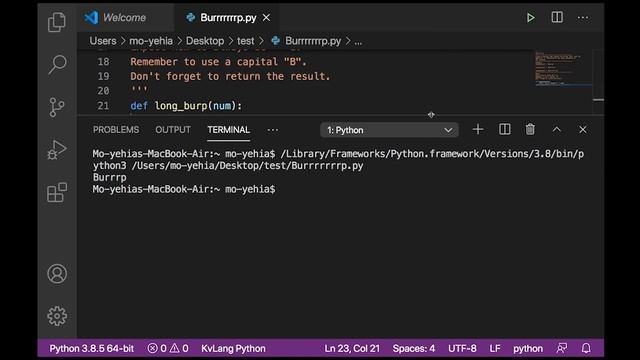
Task: Open the Run and Debug view
Action: point(57,150)
